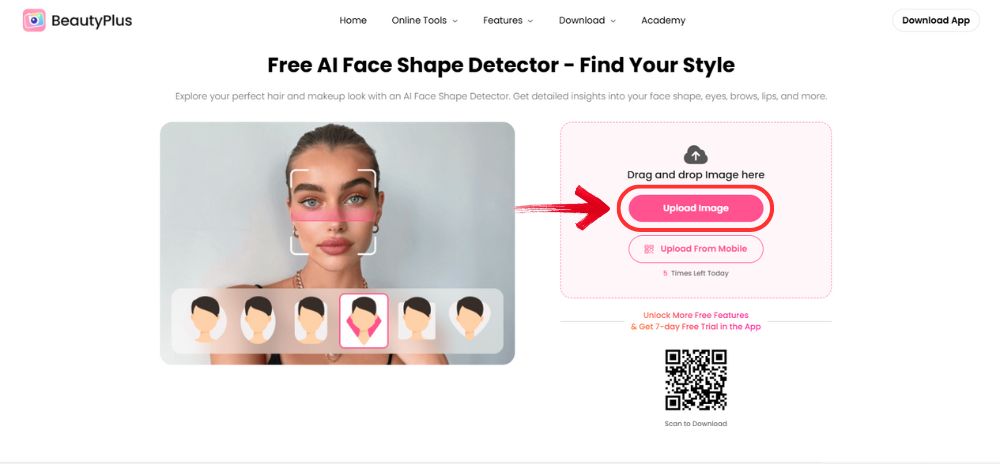The width and height of the screenshot is (1000, 470).
Task: Open the Home menu item
Action: 353,20
